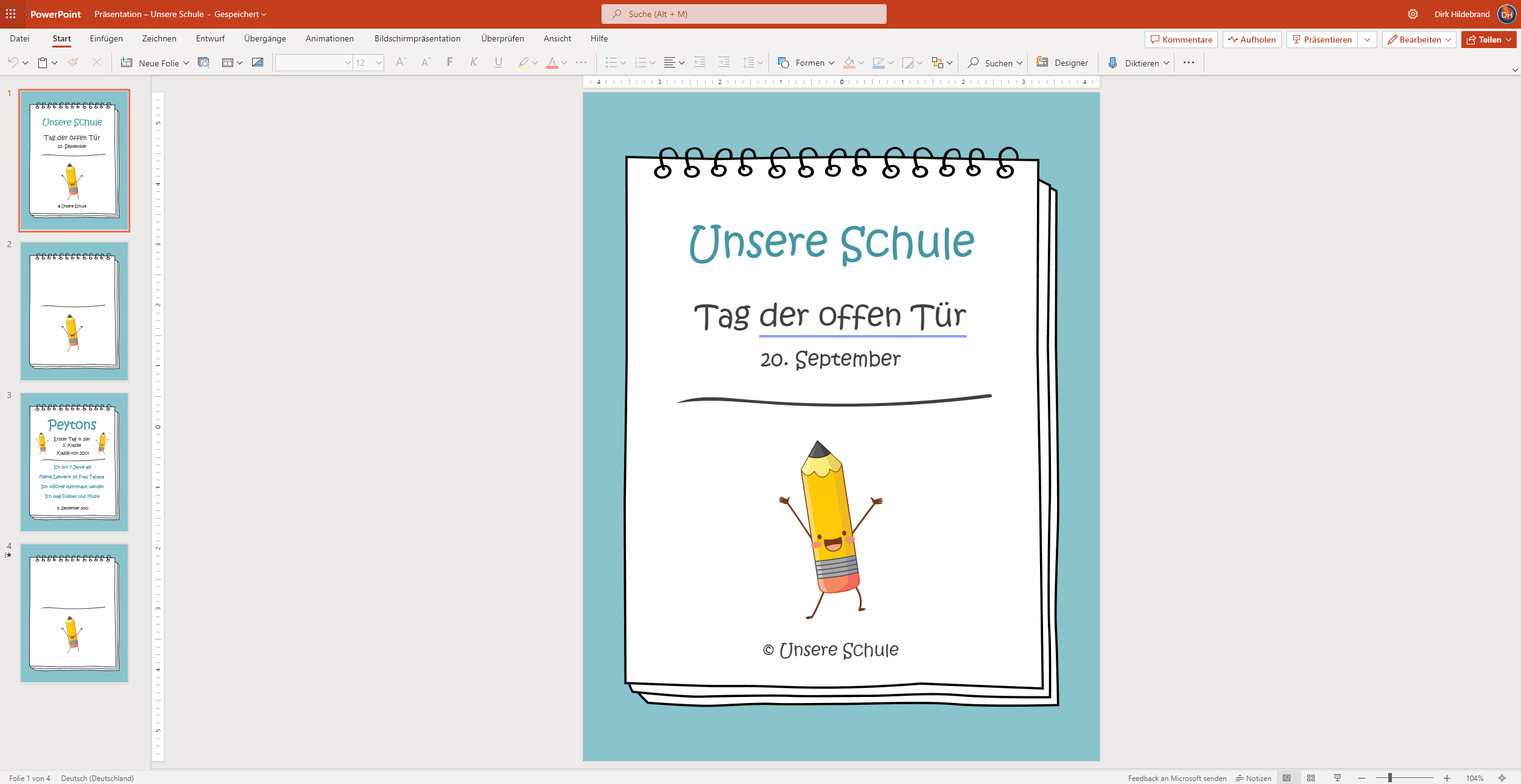This screenshot has height=784, width=1521.
Task: Expand the Formen shapes dropdown
Action: [x=831, y=63]
